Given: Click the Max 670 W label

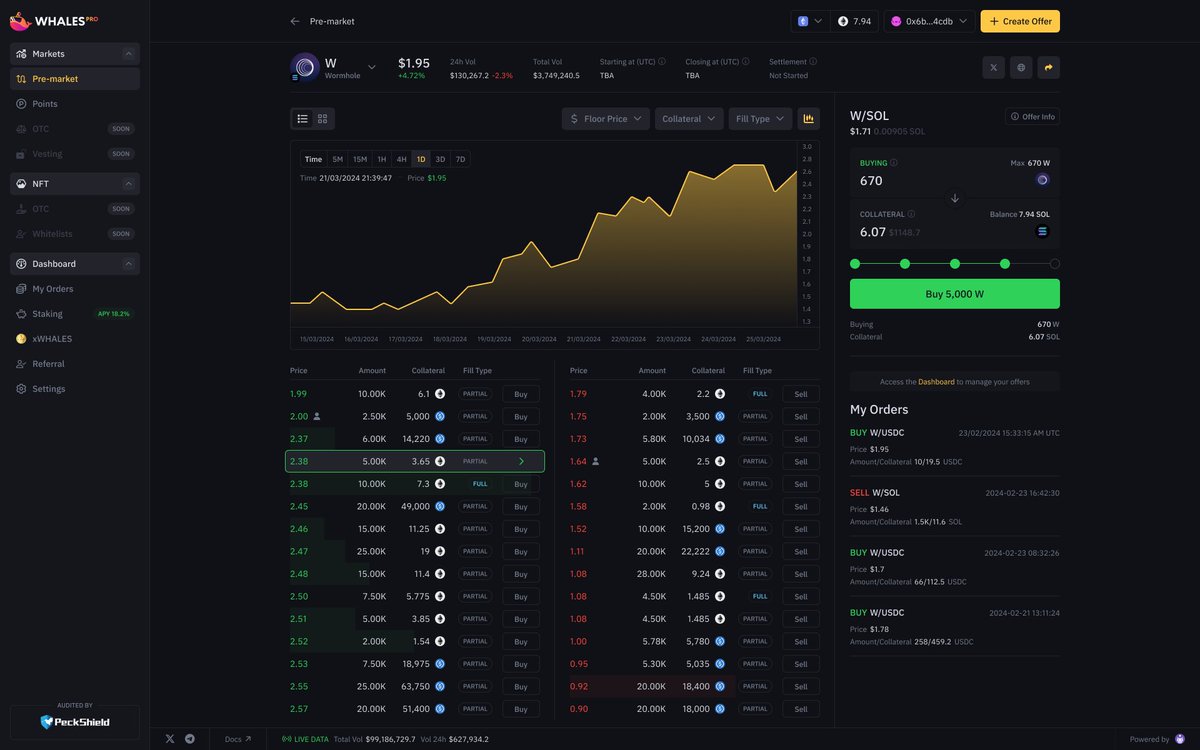Looking at the screenshot, I should coord(1031,162).
